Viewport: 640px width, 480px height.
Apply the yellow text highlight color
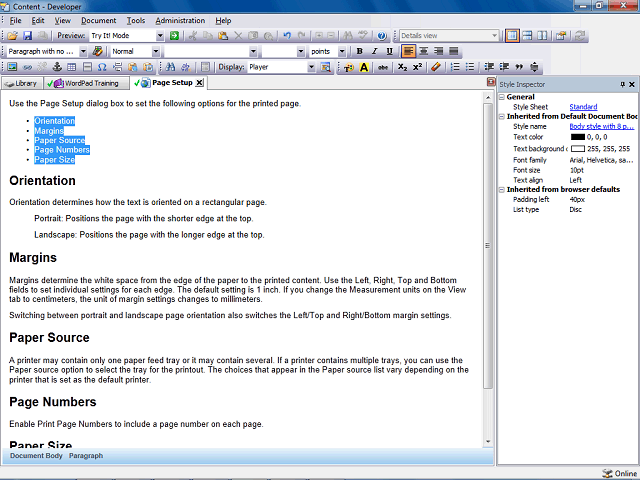coord(364,67)
